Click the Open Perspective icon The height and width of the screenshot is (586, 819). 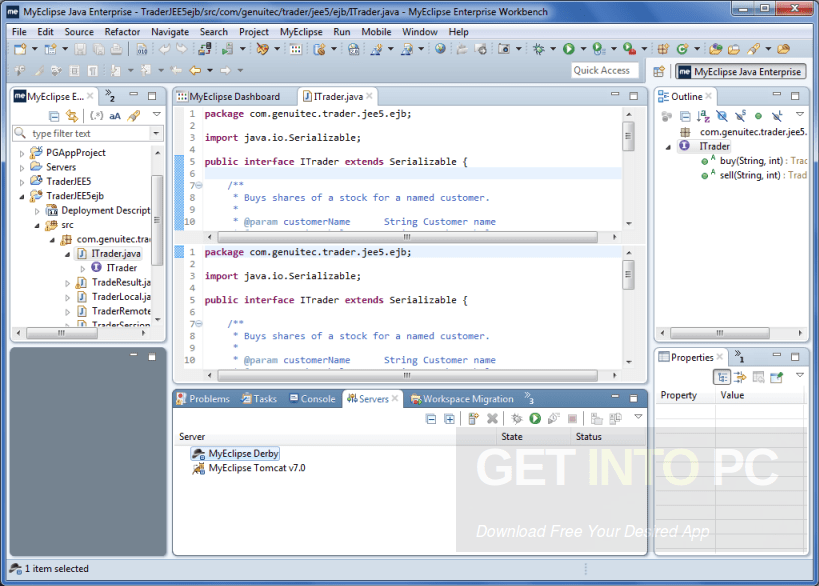[x=659, y=71]
